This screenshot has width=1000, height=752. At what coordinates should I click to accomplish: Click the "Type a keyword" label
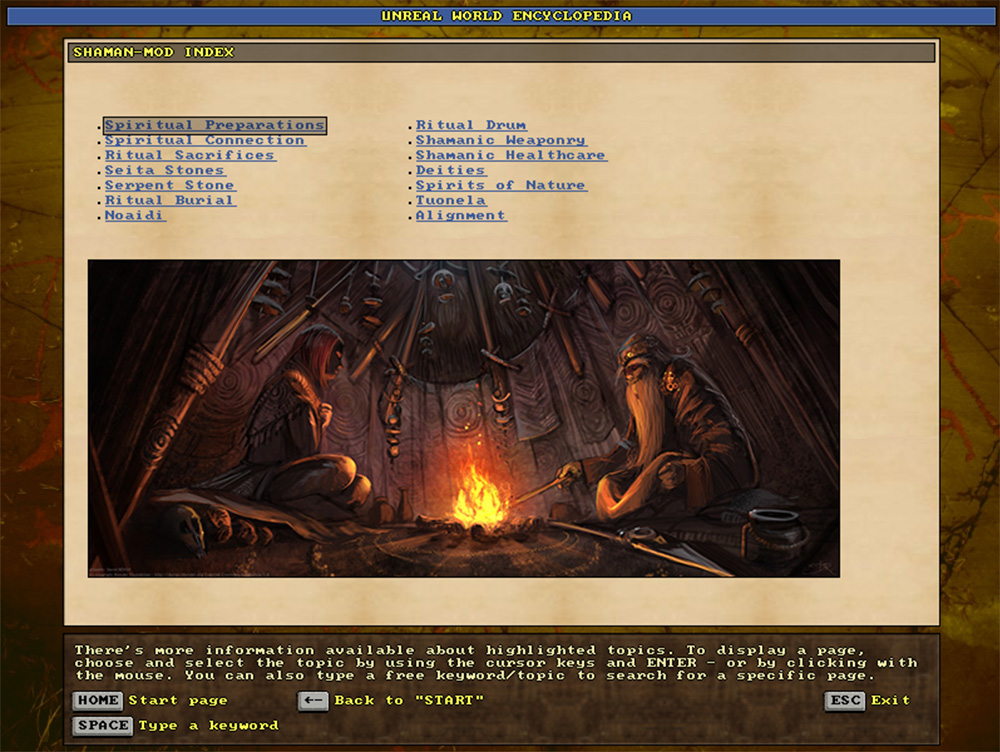209,726
